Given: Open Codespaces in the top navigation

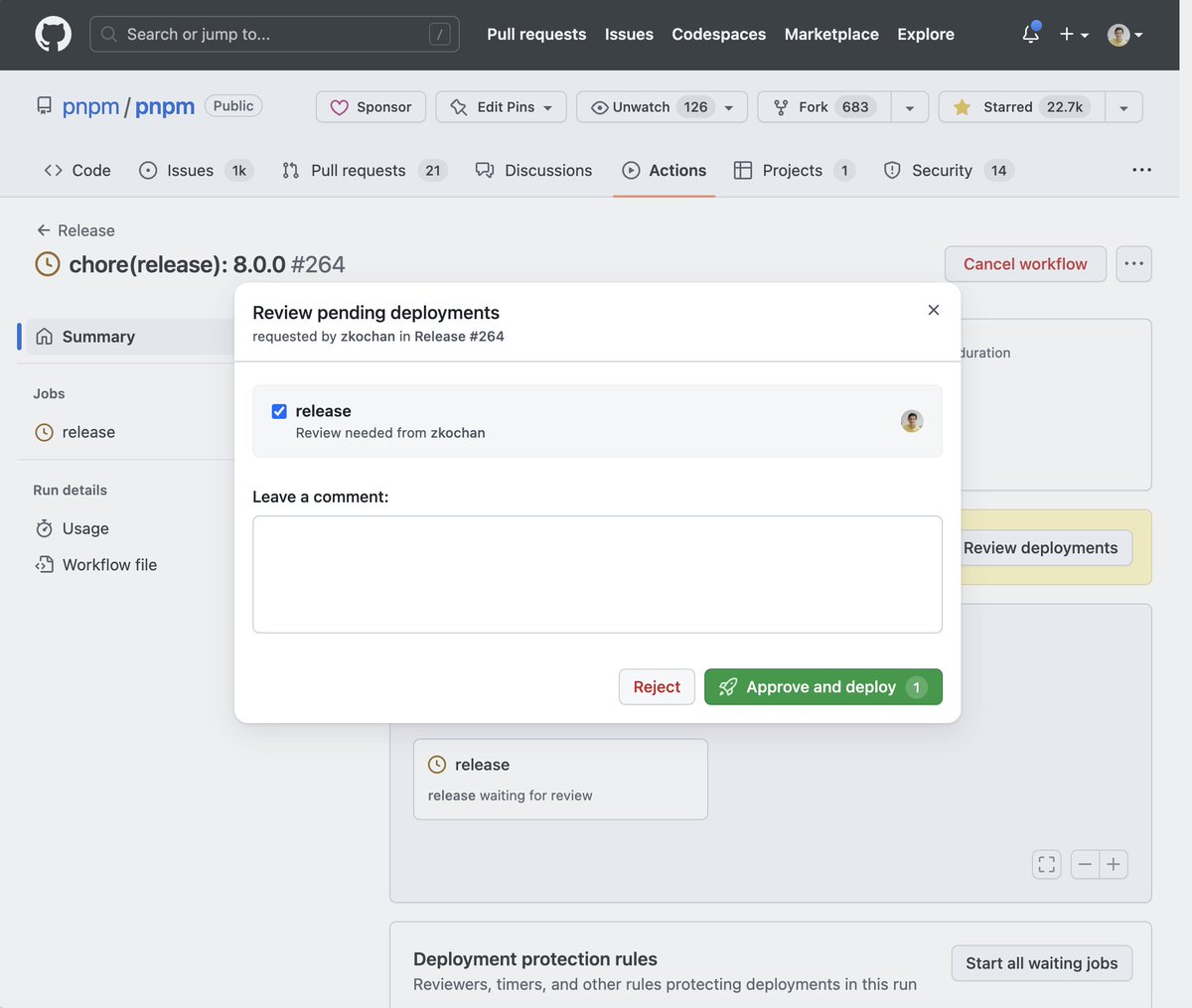Looking at the screenshot, I should point(718,35).
